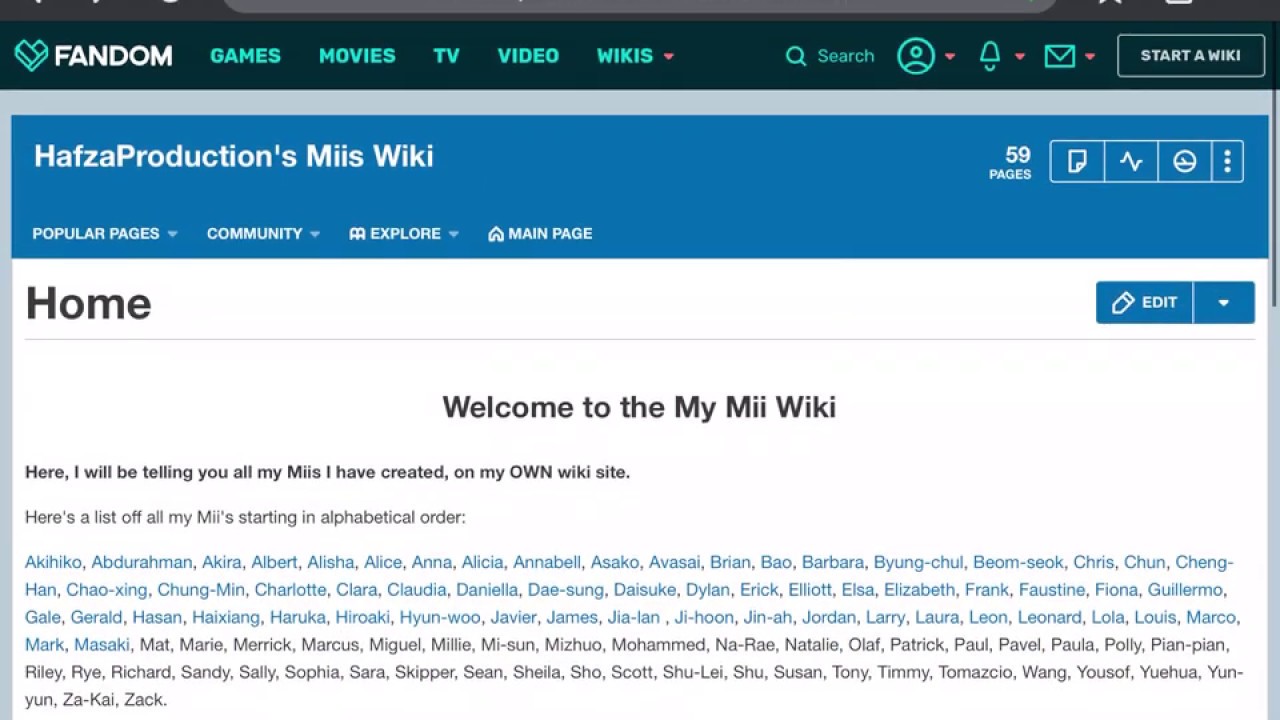Open the Video menu item
The height and width of the screenshot is (720, 1280).
pyautogui.click(x=528, y=56)
